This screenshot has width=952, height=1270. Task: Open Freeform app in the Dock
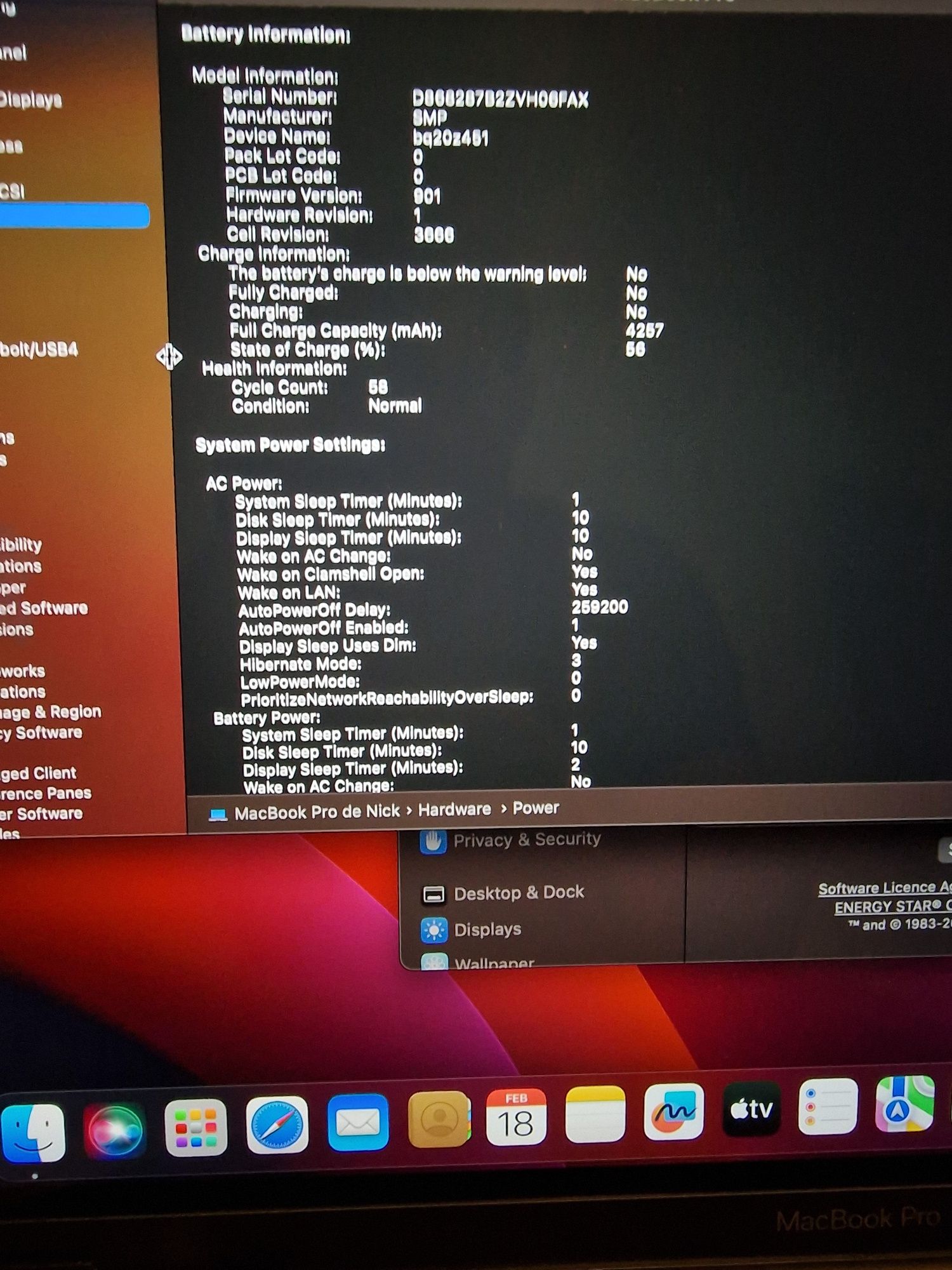point(673,1112)
